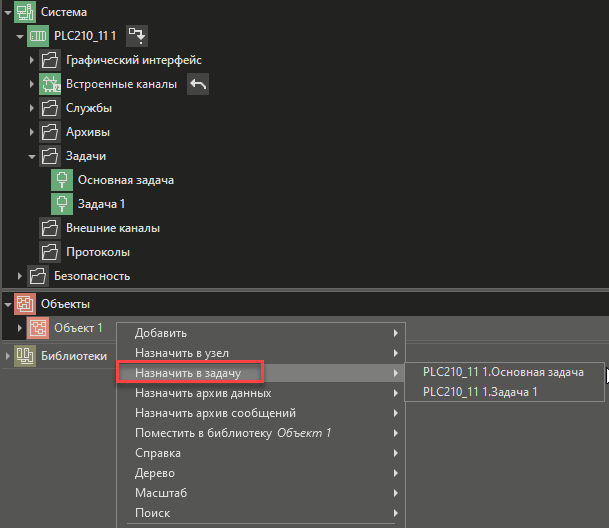
Task: Select the Объекты label
Action: (x=65, y=304)
